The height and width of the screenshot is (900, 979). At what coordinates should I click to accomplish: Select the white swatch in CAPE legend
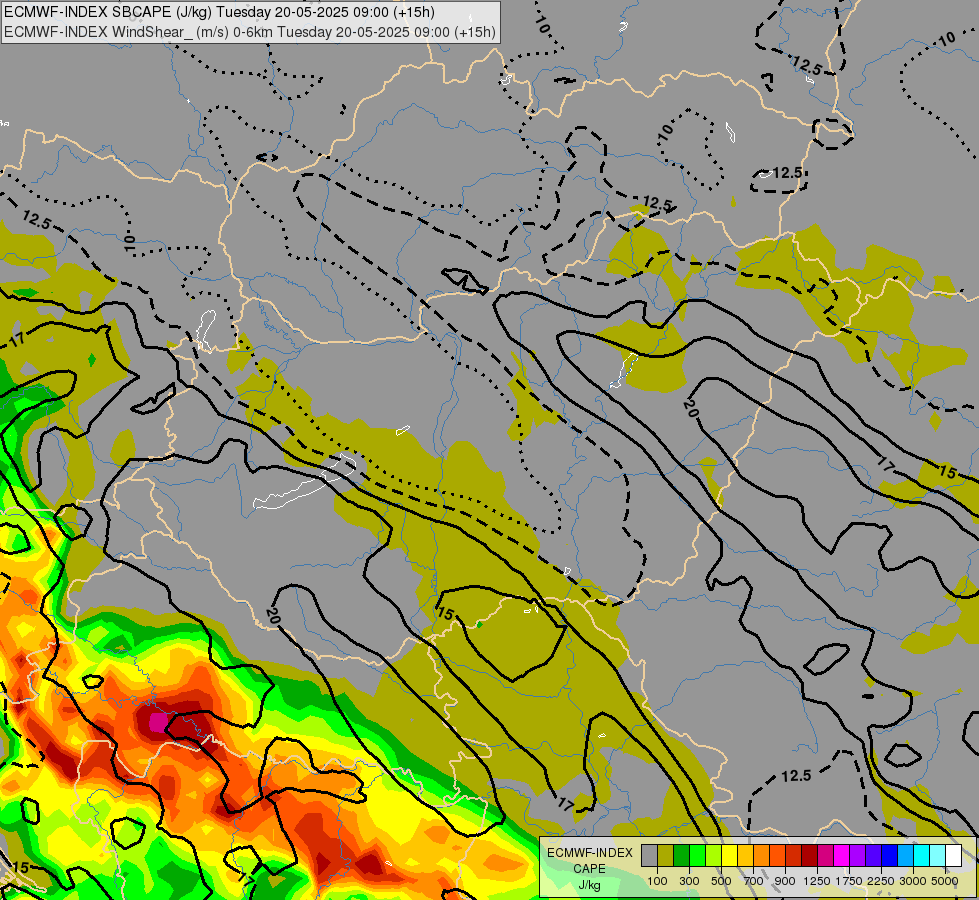[x=953, y=855]
